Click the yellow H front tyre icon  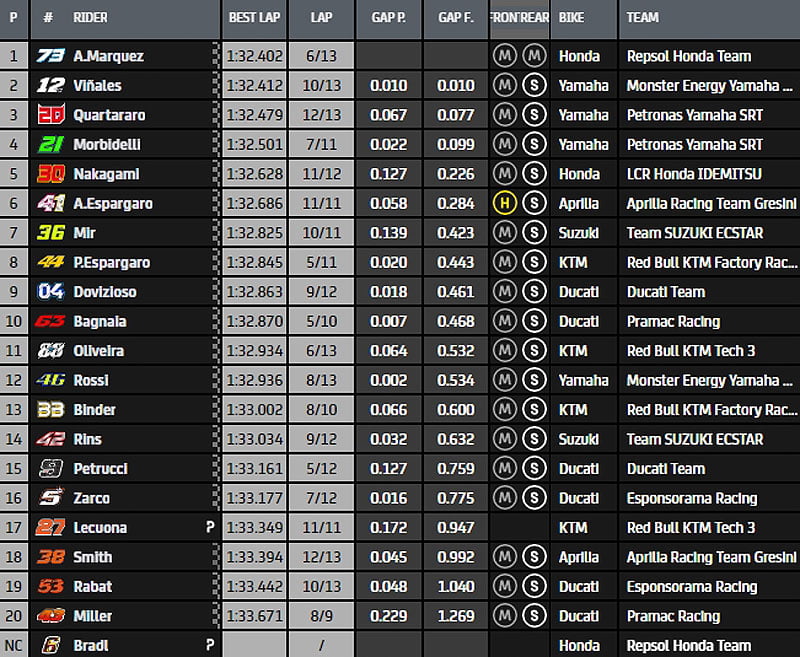[x=505, y=203]
